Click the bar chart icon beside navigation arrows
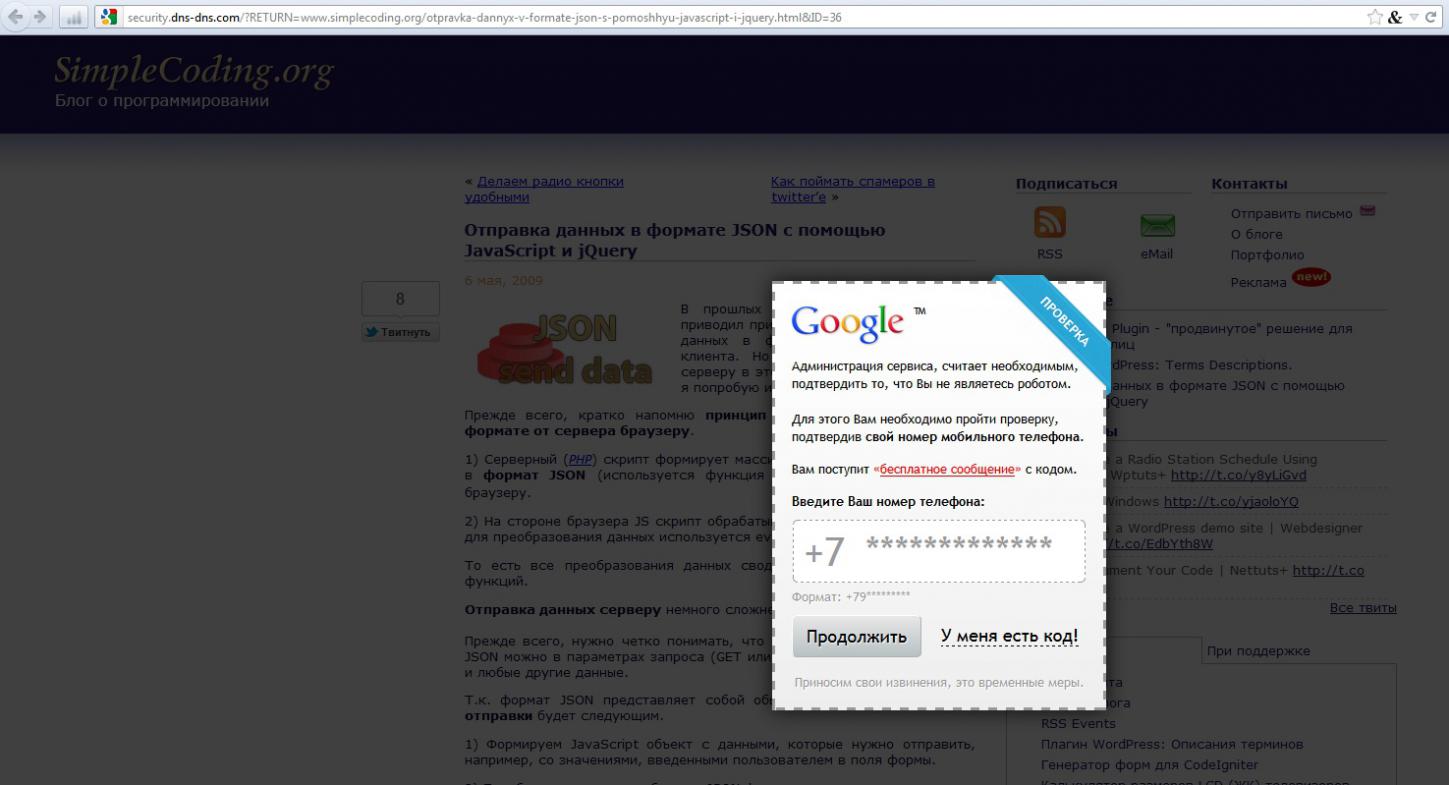1449x785 pixels. (73, 17)
